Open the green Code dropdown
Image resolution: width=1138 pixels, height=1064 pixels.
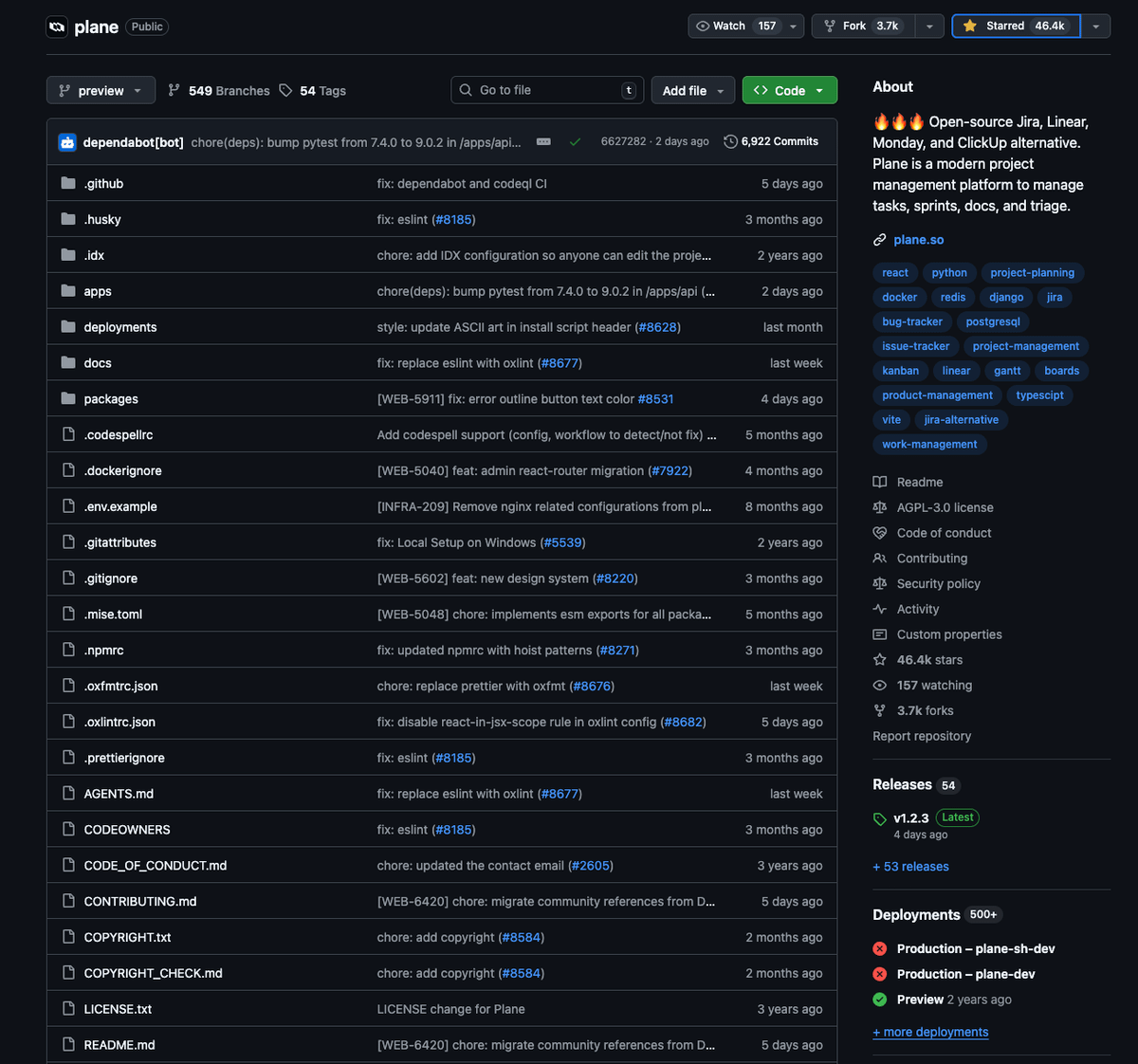coord(790,90)
